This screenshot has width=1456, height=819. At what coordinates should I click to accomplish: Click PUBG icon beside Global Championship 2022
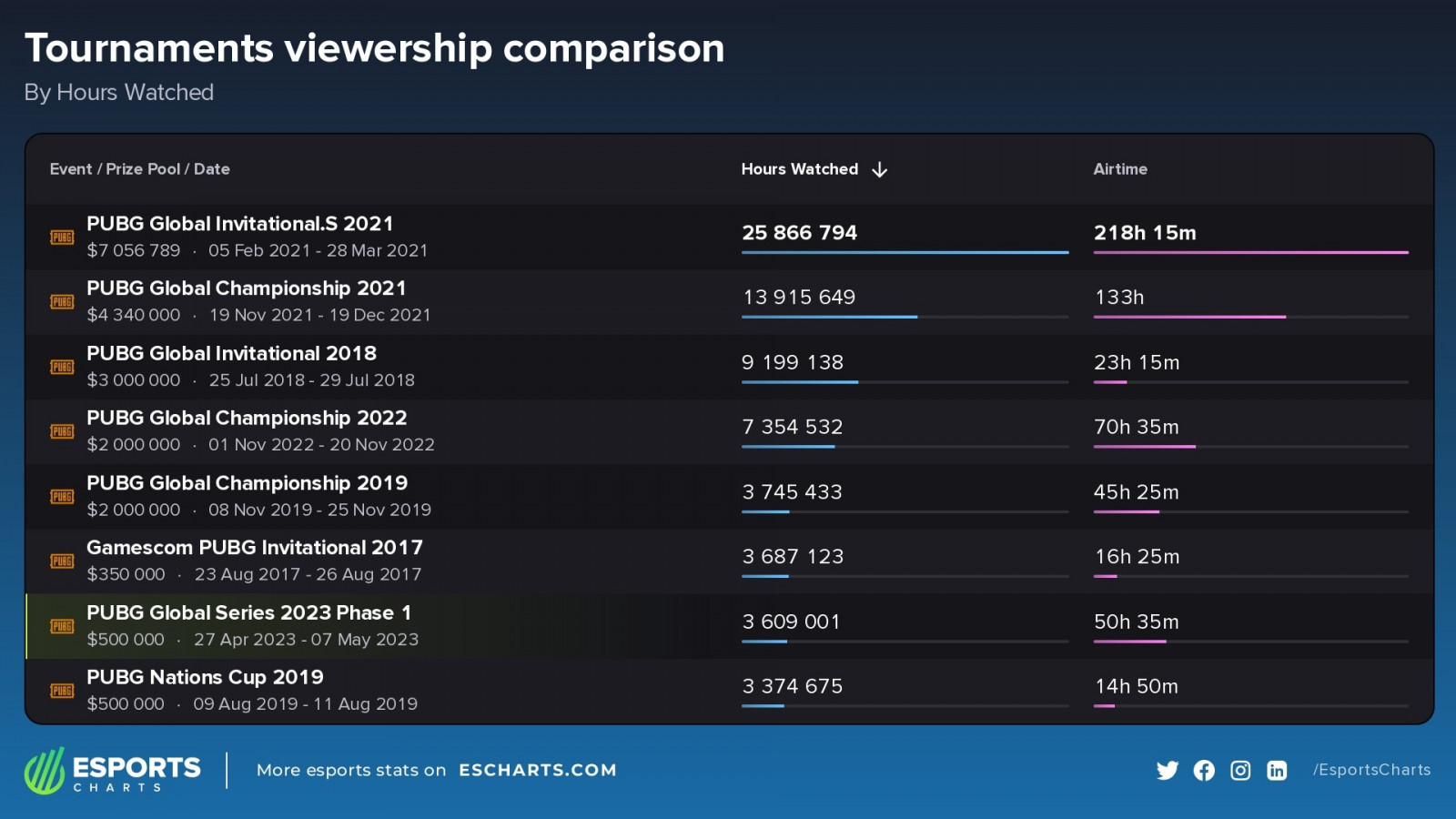(x=62, y=432)
